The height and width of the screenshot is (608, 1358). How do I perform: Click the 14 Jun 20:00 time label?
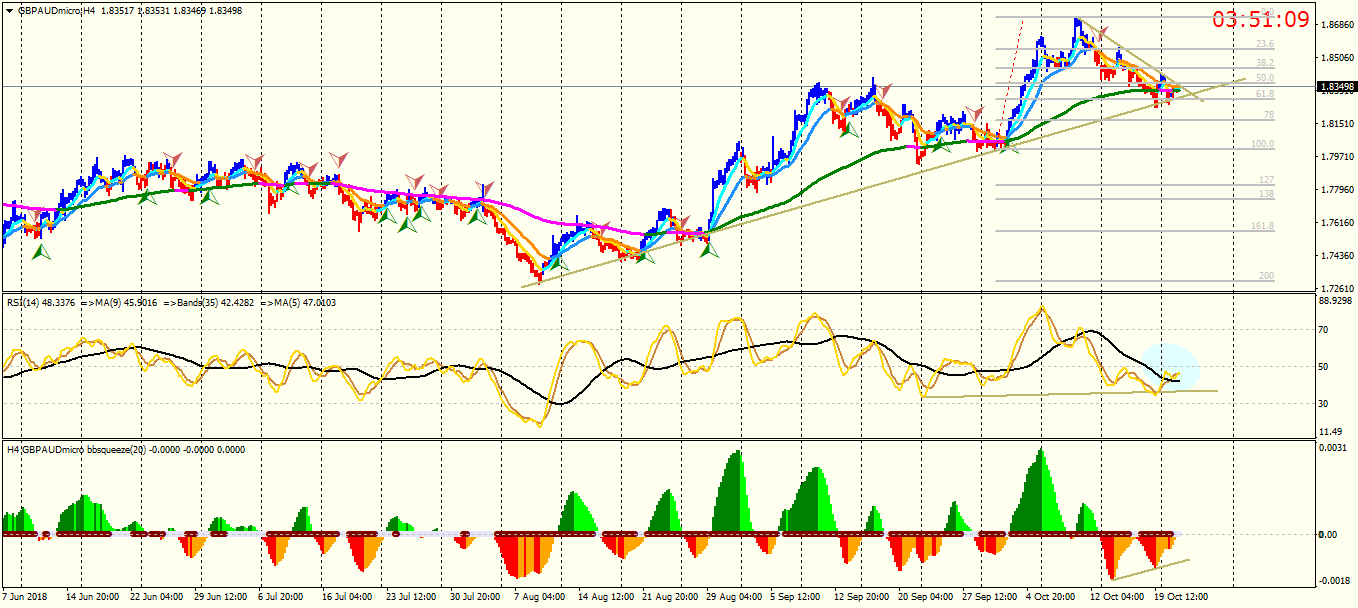(94, 597)
